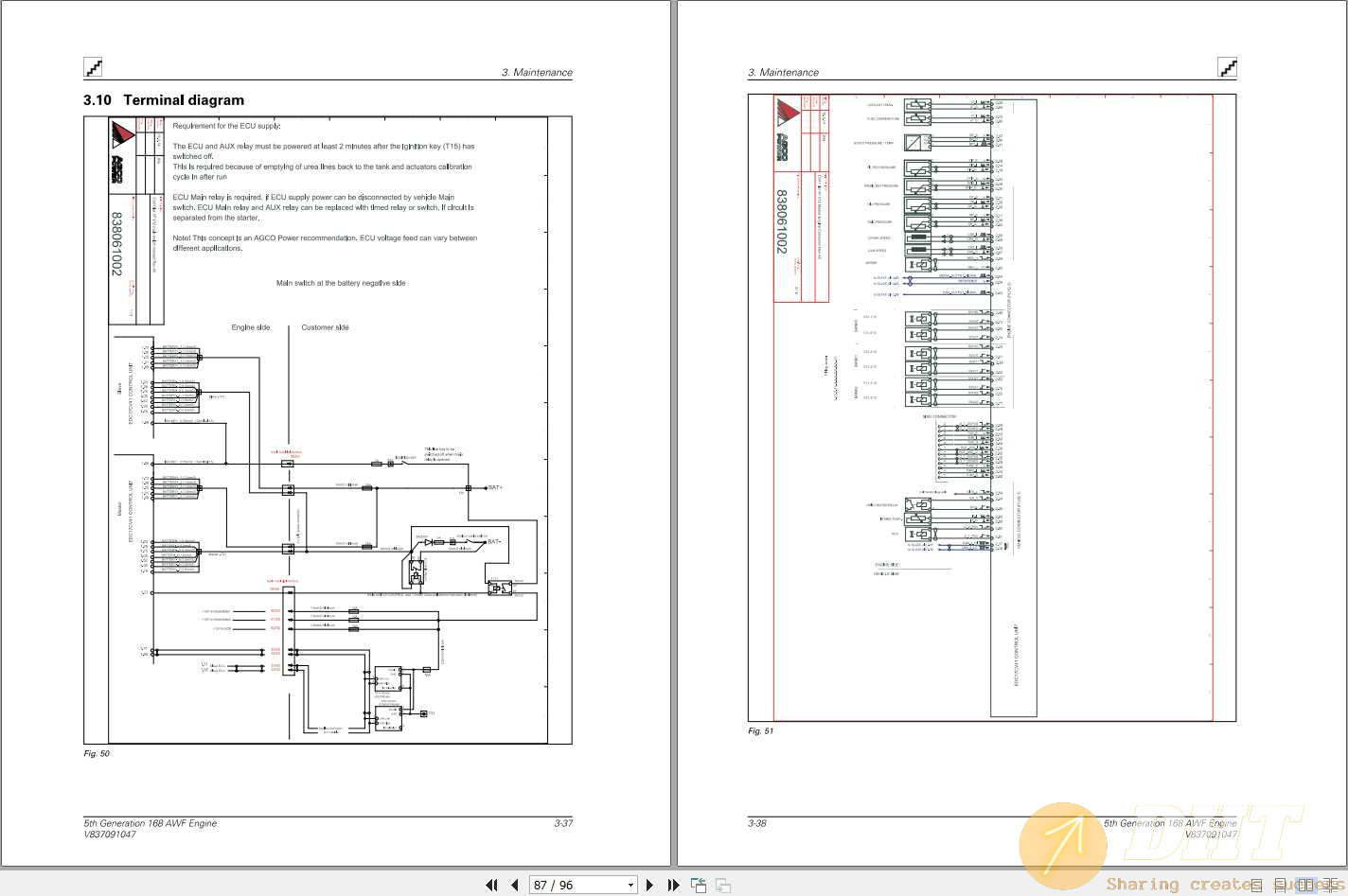Click the previous view navigation icon

(x=699, y=886)
